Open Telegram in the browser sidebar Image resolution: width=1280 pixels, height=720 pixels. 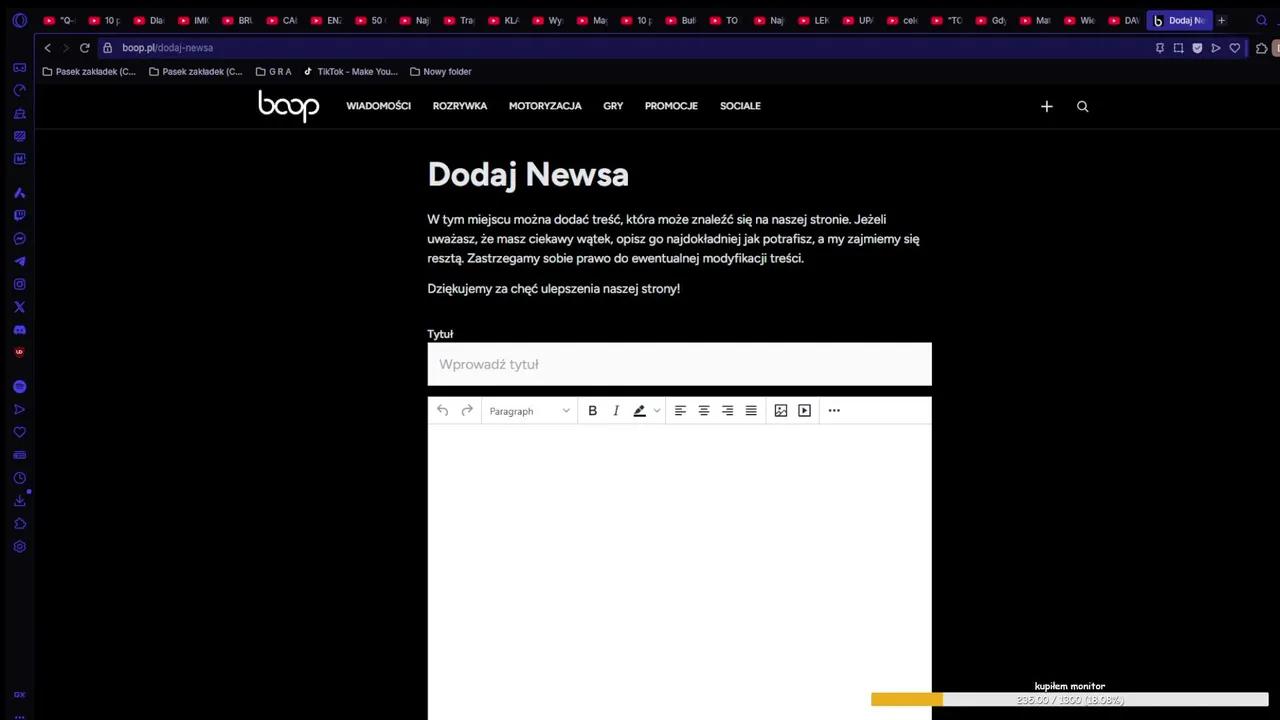pos(19,261)
